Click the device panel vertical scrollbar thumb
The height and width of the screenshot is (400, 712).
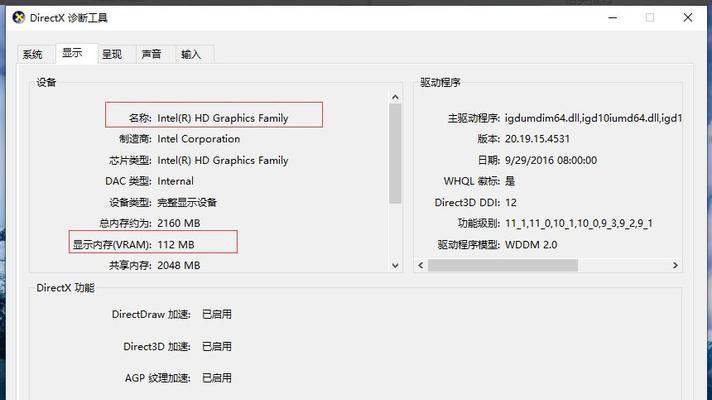(x=395, y=153)
